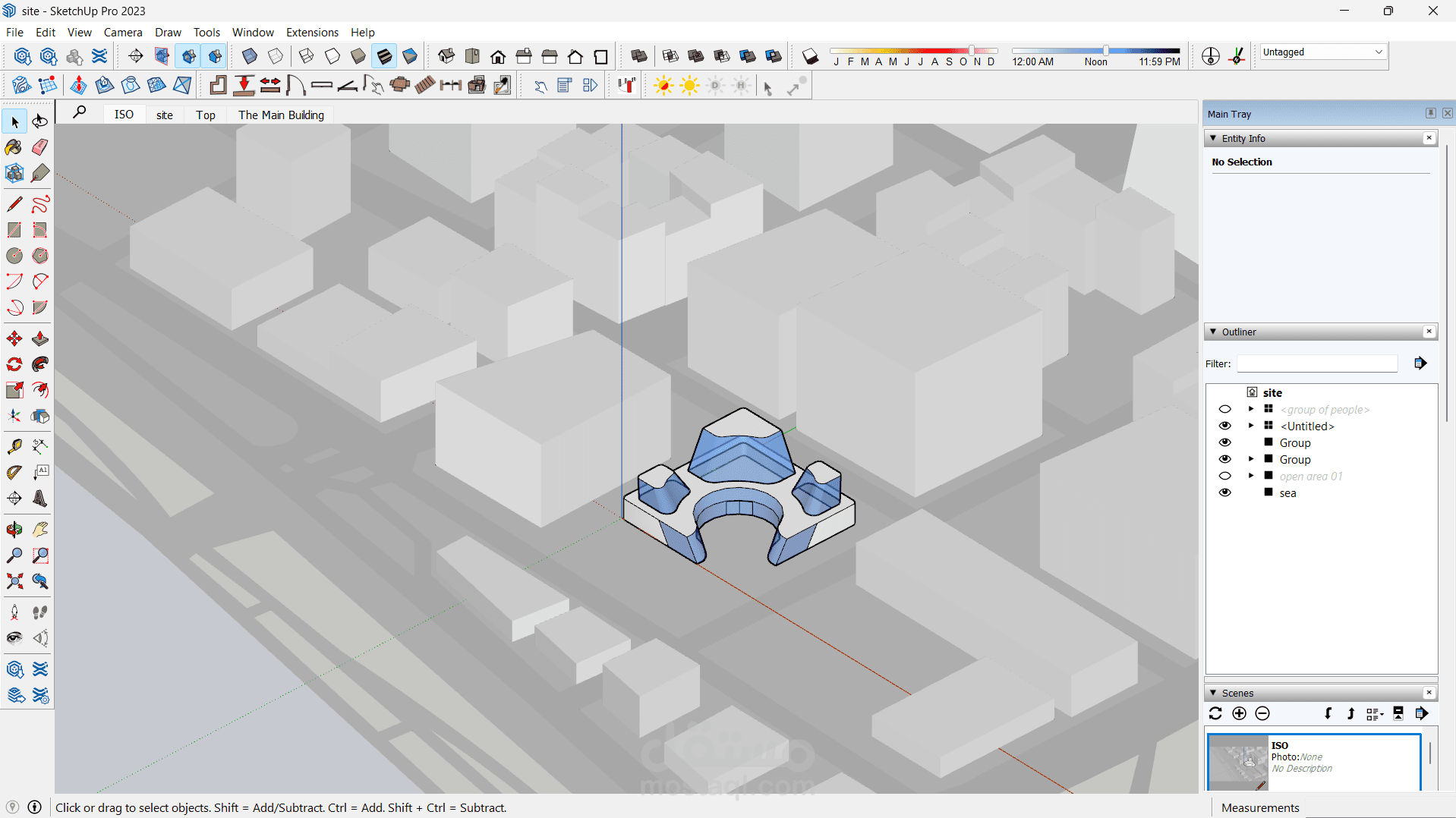
Task: Pick the Tape Measure tool
Action: [x=14, y=446]
